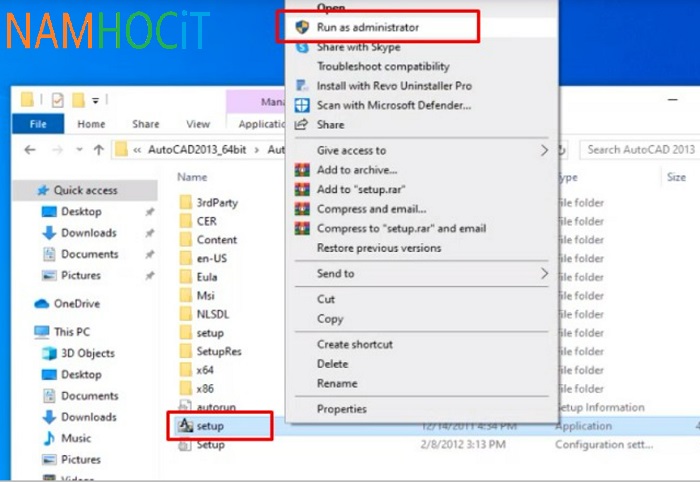Open the File tab in Explorer
This screenshot has width=700, height=482.
pyautogui.click(x=38, y=124)
